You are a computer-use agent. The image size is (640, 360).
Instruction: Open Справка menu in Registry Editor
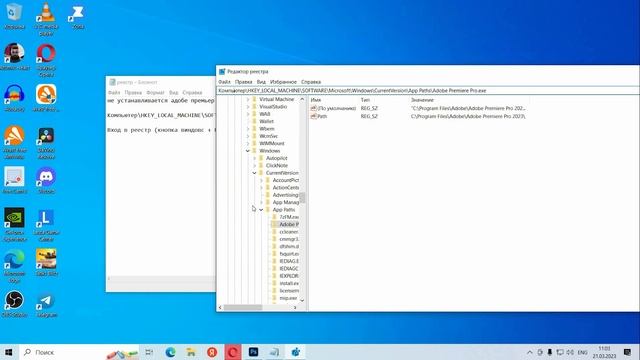point(311,82)
